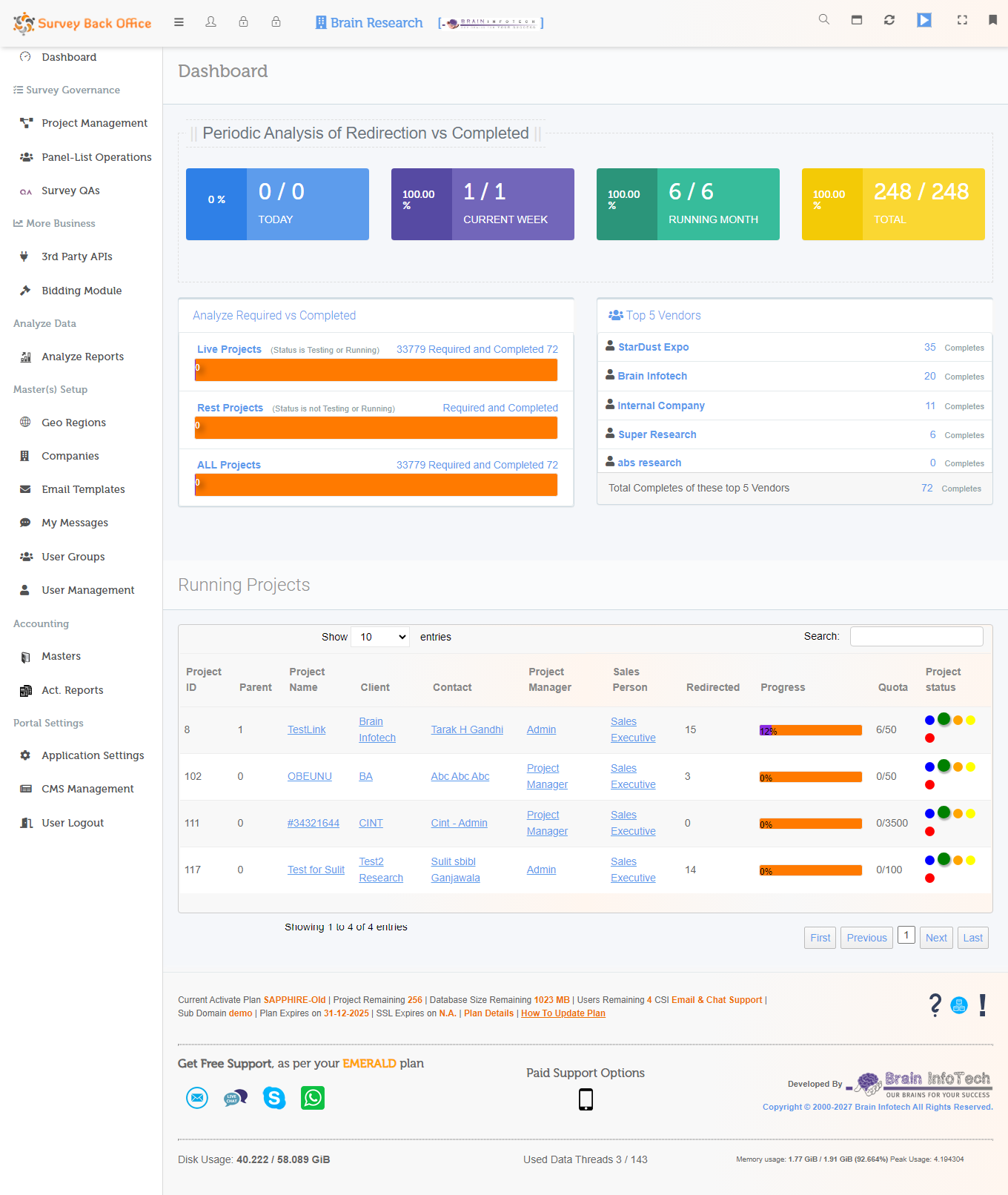The image size is (1008, 1195).
Task: Open Panel-List Operations in sidebar
Action: pos(96,157)
